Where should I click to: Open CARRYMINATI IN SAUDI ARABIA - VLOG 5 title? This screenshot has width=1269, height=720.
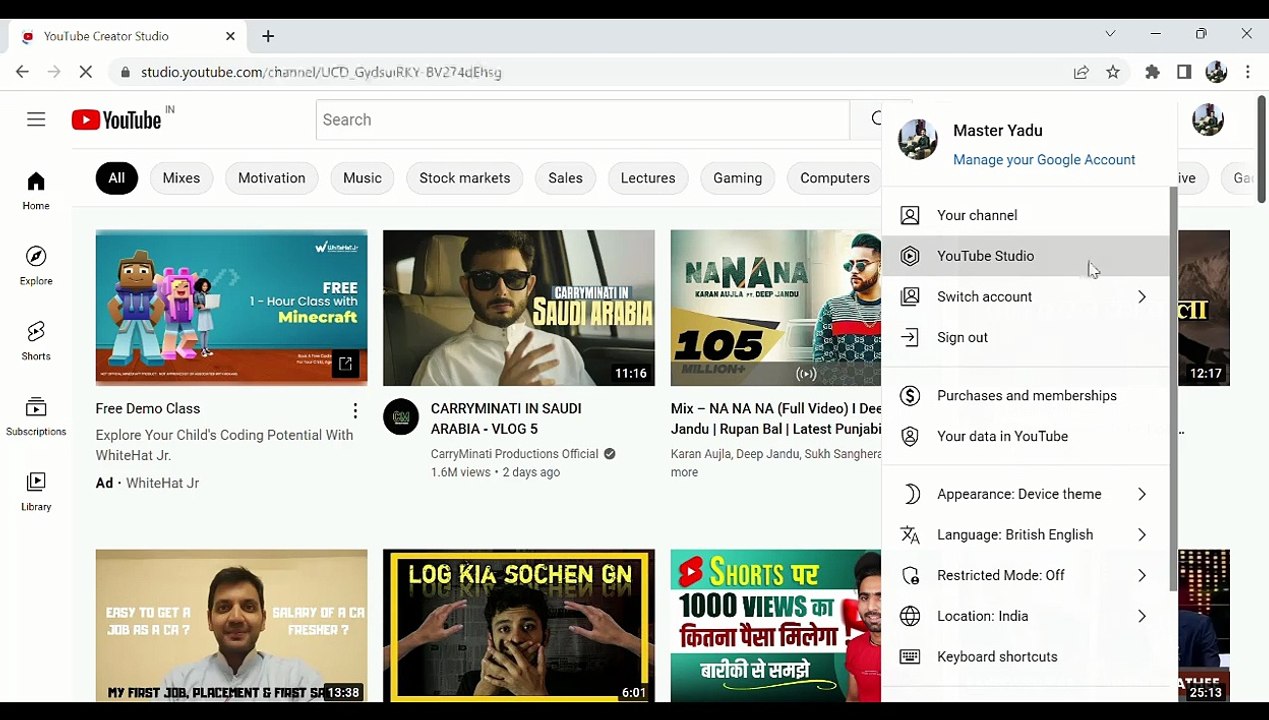(506, 419)
